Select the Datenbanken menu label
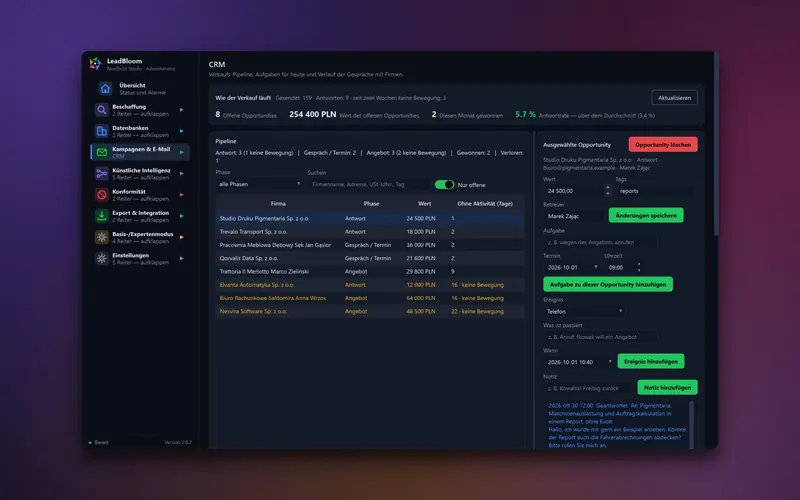The height and width of the screenshot is (500, 800). pos(130,128)
